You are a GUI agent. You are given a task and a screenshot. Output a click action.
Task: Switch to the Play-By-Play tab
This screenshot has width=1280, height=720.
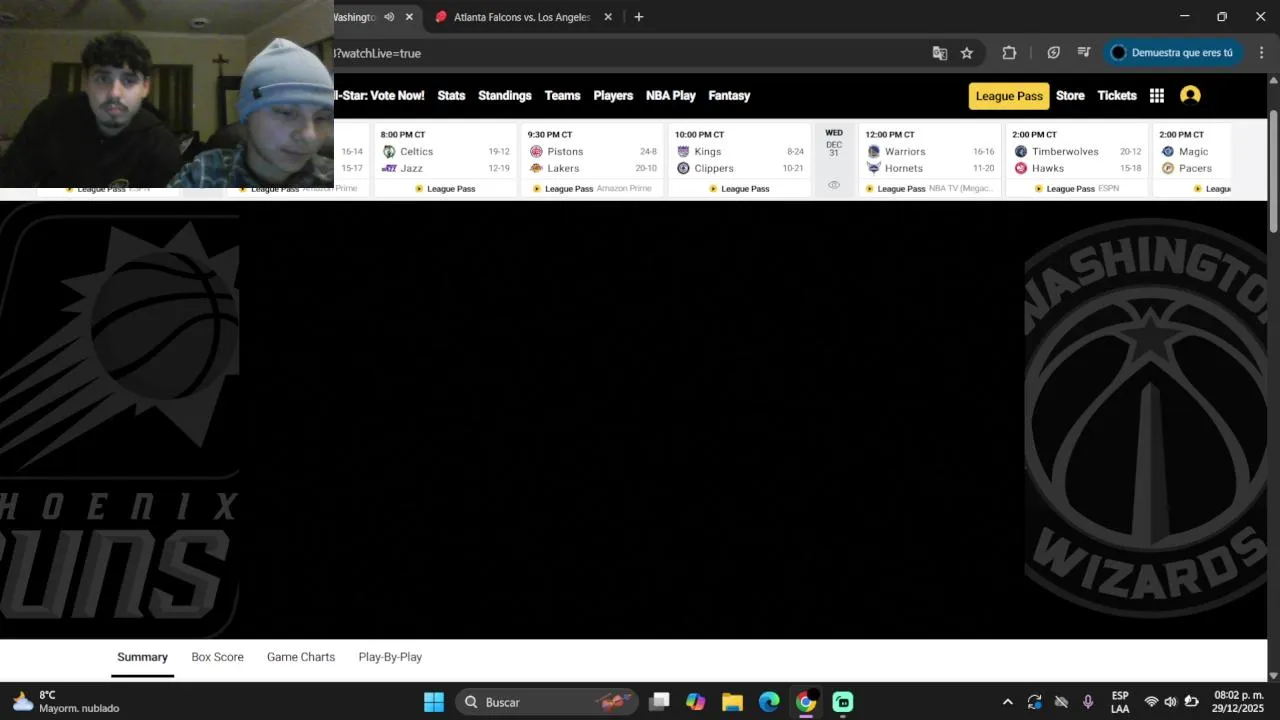[390, 657]
